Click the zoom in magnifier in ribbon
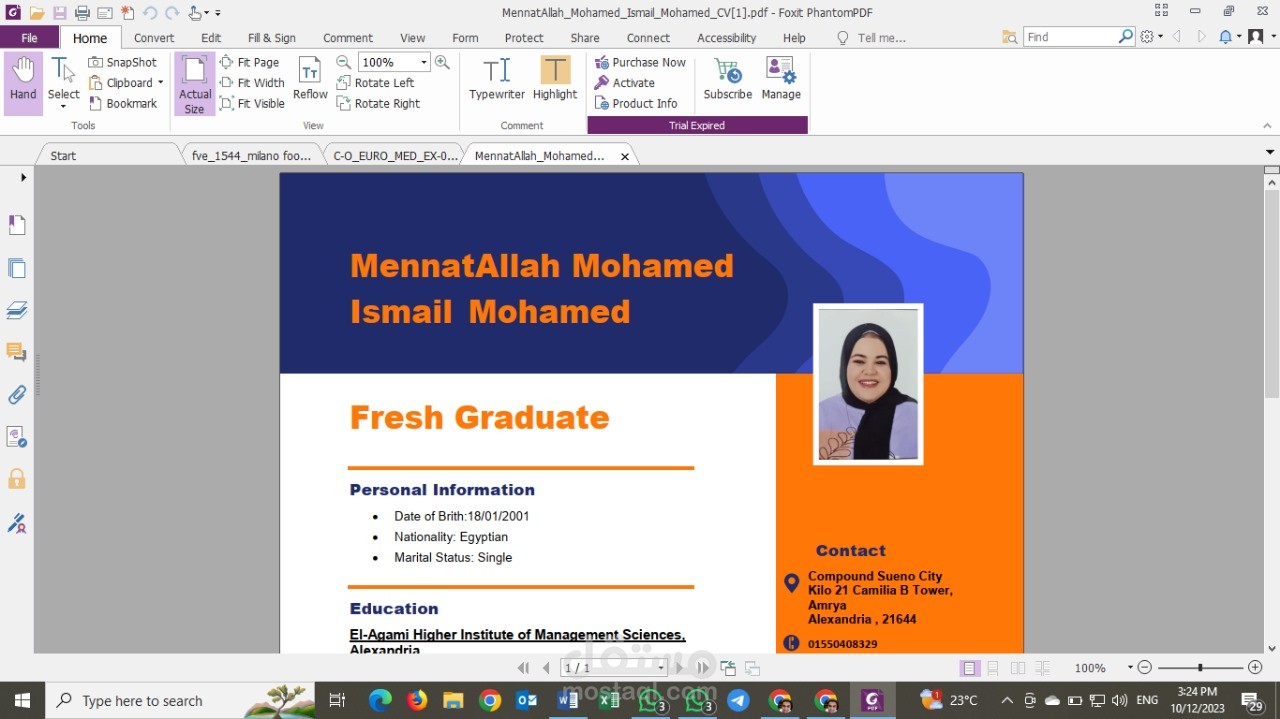 442,62
